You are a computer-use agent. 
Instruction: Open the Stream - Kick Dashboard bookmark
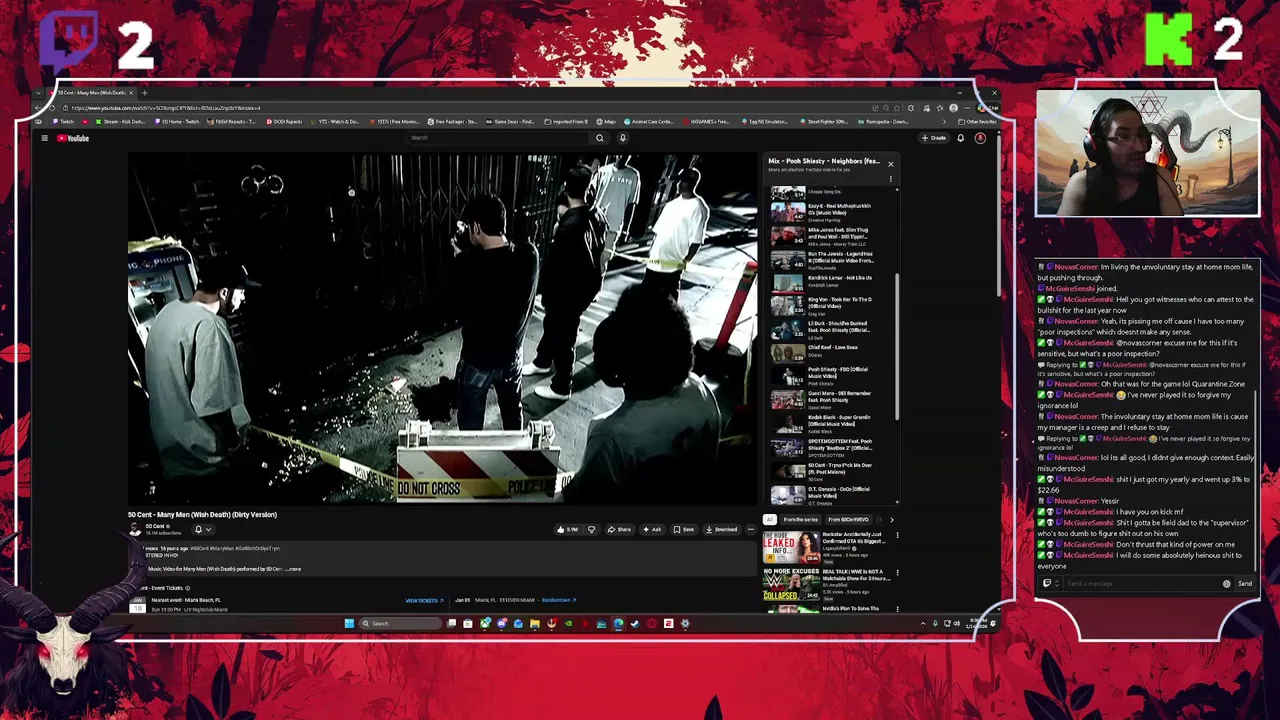pos(120,122)
